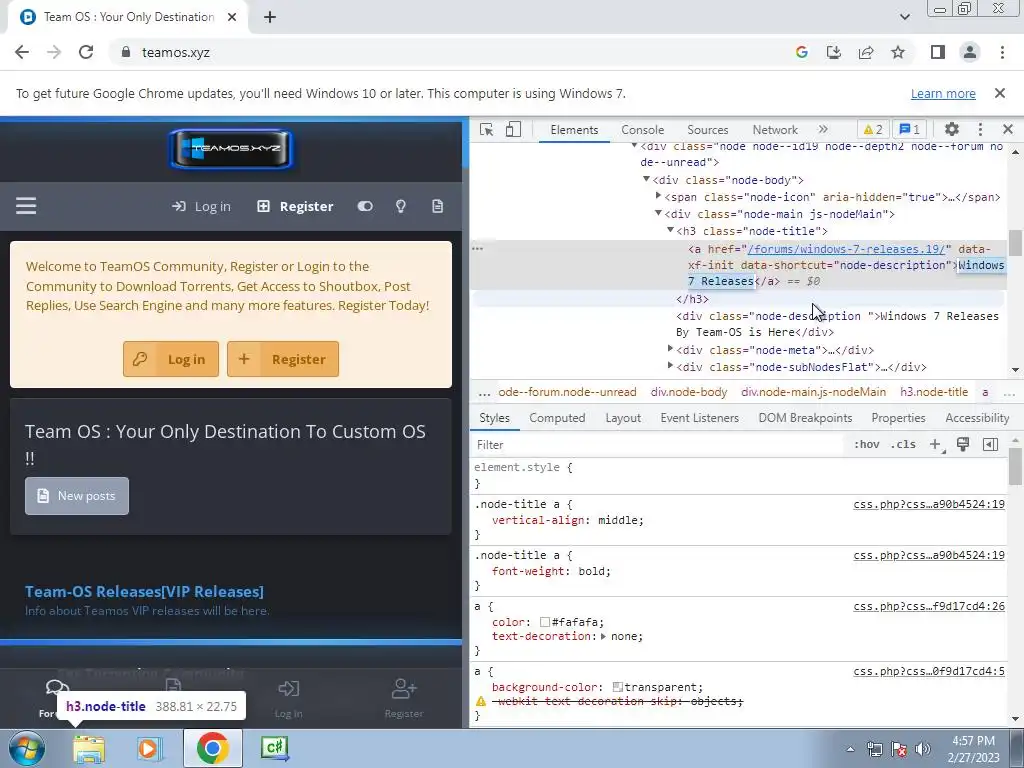Select h3.node-title in breadcrumb bar
Screen dimensions: 1024x768
tap(934, 392)
